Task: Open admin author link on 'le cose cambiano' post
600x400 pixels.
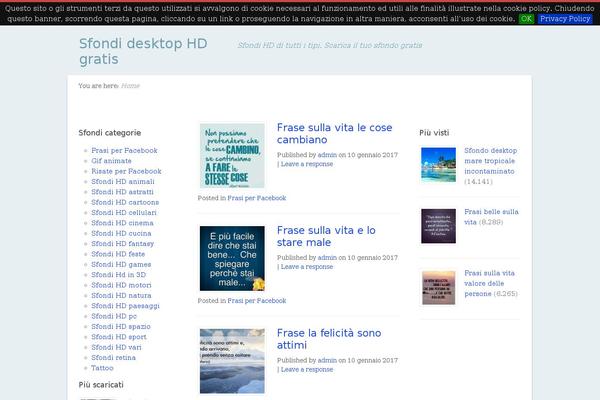Action: [x=327, y=155]
